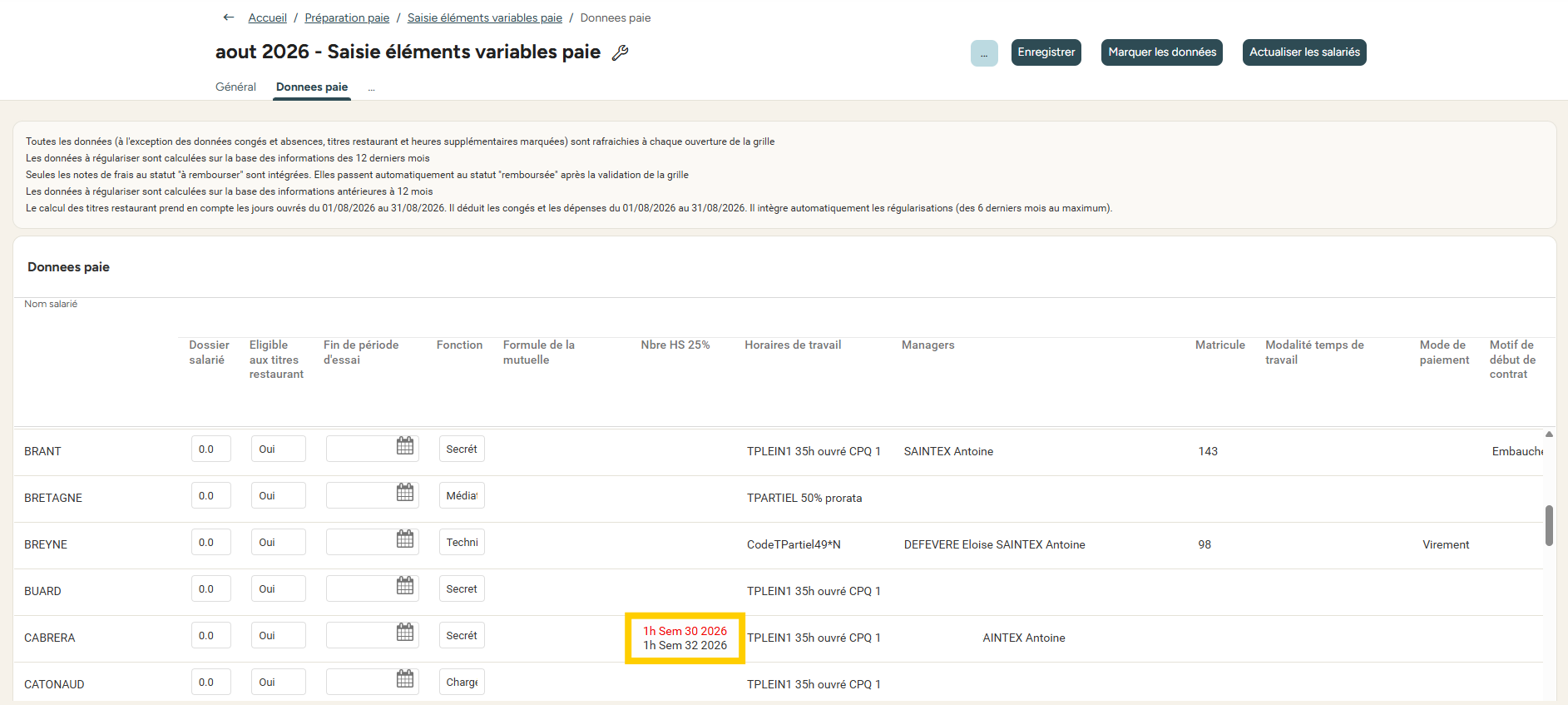Click the vertical scrollbar thumb of the grid
This screenshot has height=705, width=1568.
point(1549,525)
